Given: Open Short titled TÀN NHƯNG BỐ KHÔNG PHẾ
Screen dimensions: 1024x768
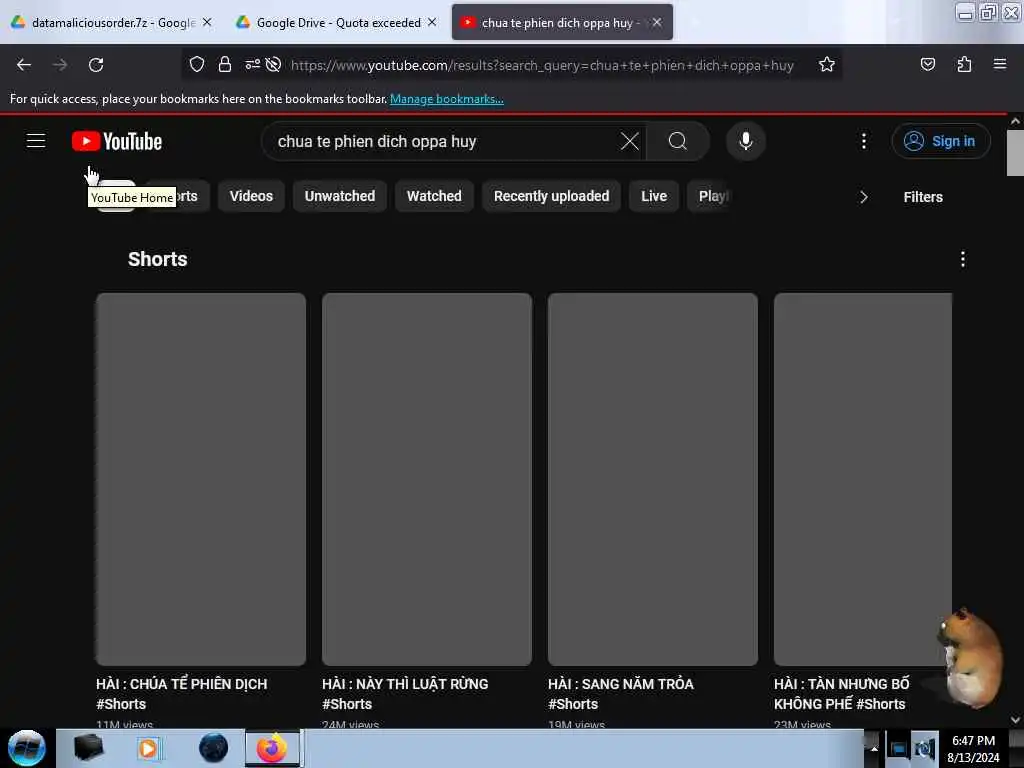Looking at the screenshot, I should click(x=842, y=694).
